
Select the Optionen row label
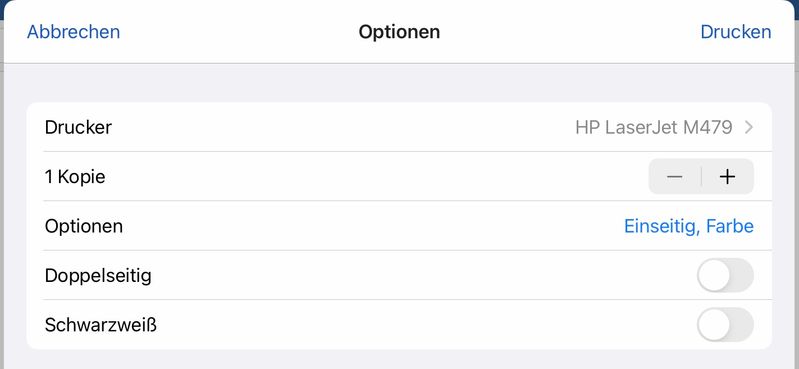[84, 226]
